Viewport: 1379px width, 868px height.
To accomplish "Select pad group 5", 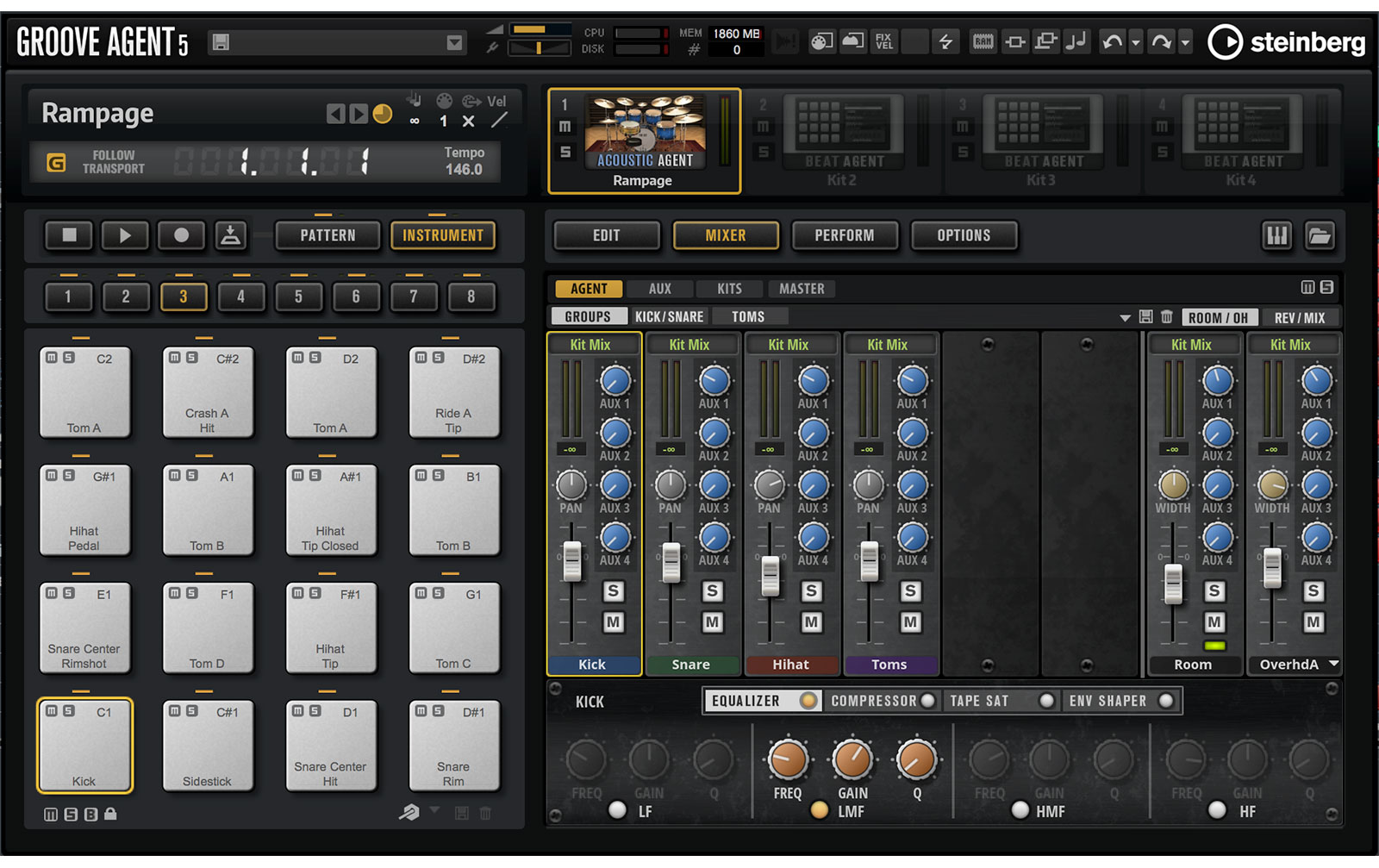I will click(298, 297).
